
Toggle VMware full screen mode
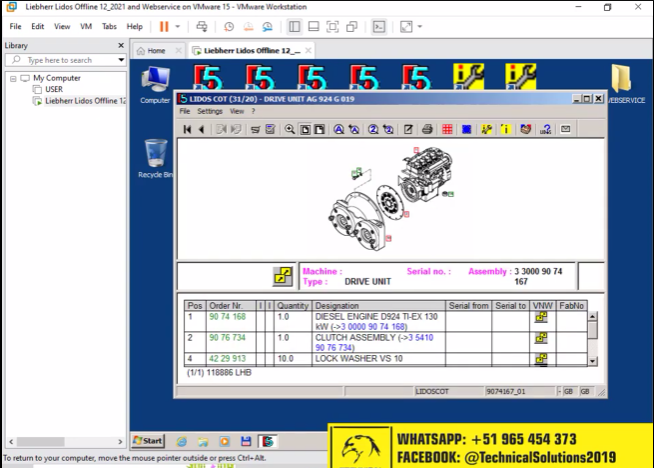[407, 26]
